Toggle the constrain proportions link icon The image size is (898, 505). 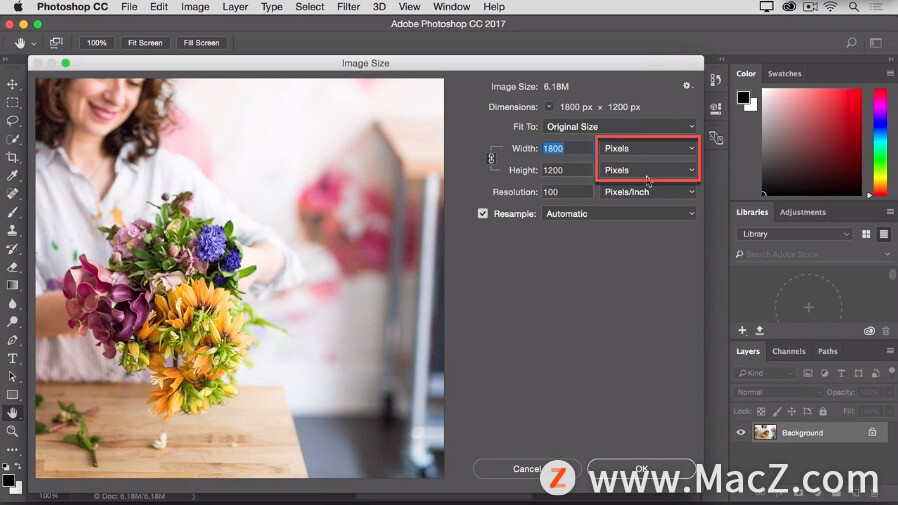coord(491,159)
